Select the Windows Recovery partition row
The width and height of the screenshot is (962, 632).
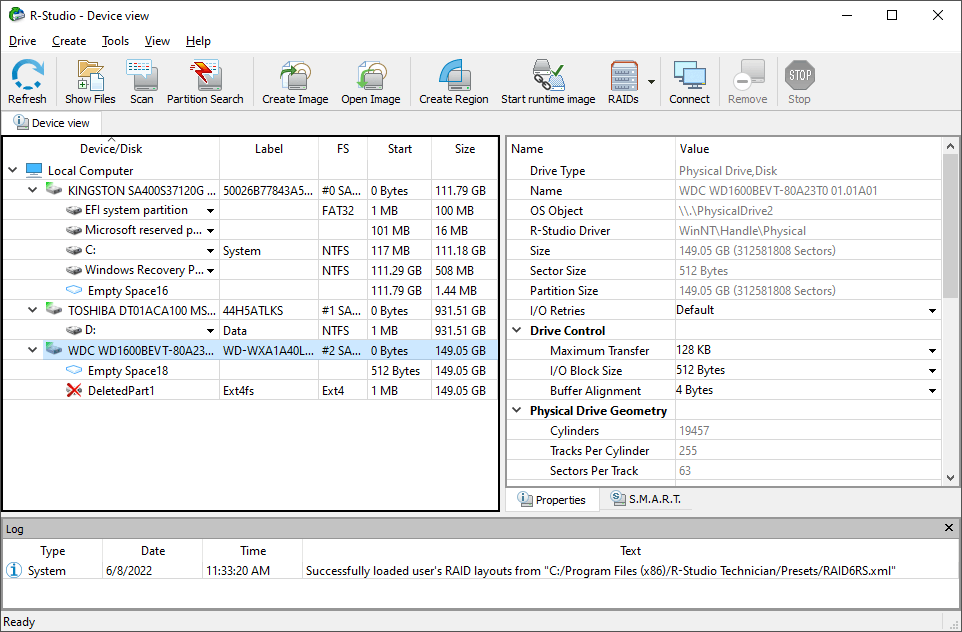pos(250,270)
